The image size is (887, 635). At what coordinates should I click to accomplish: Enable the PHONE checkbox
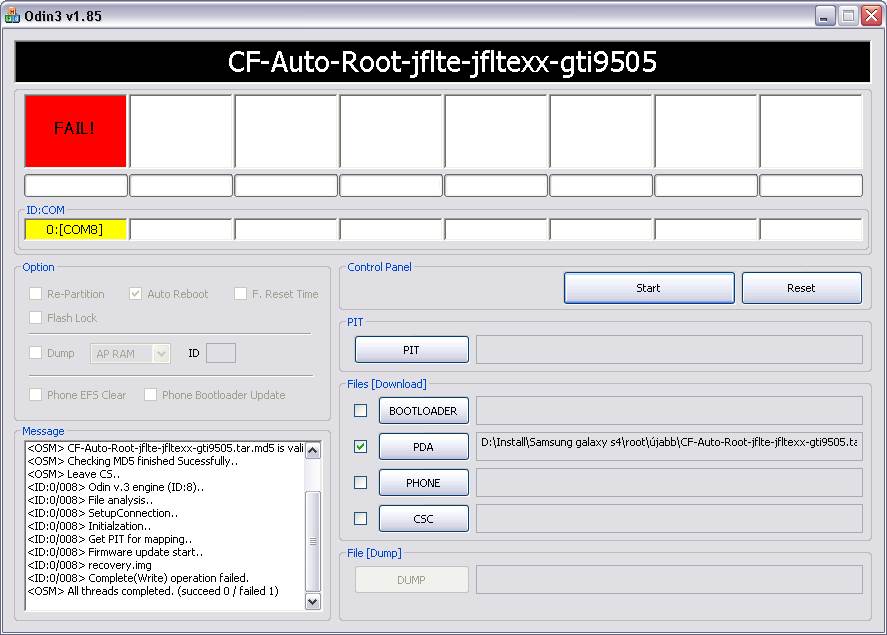click(360, 482)
